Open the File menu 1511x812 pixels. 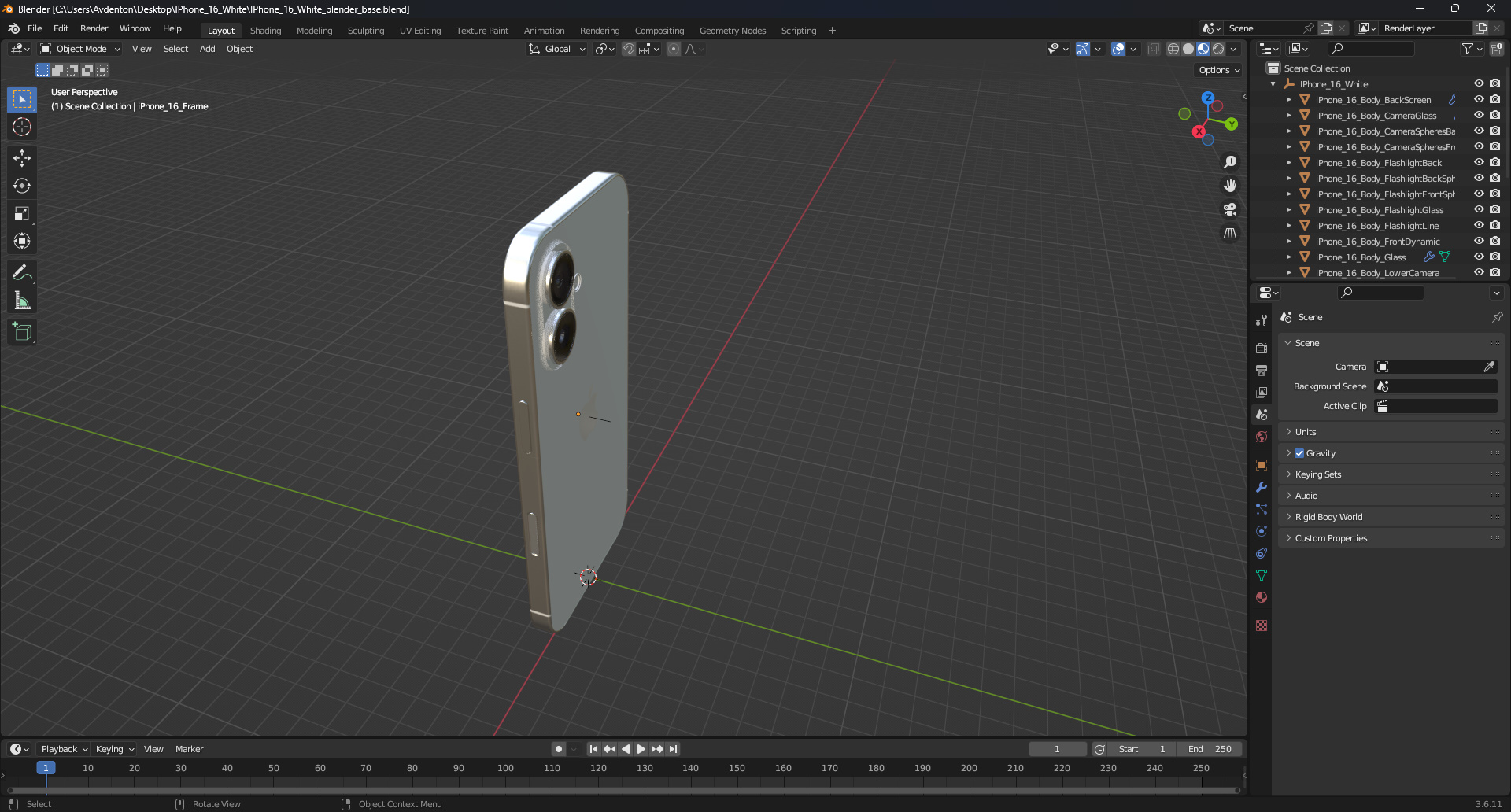(x=35, y=28)
